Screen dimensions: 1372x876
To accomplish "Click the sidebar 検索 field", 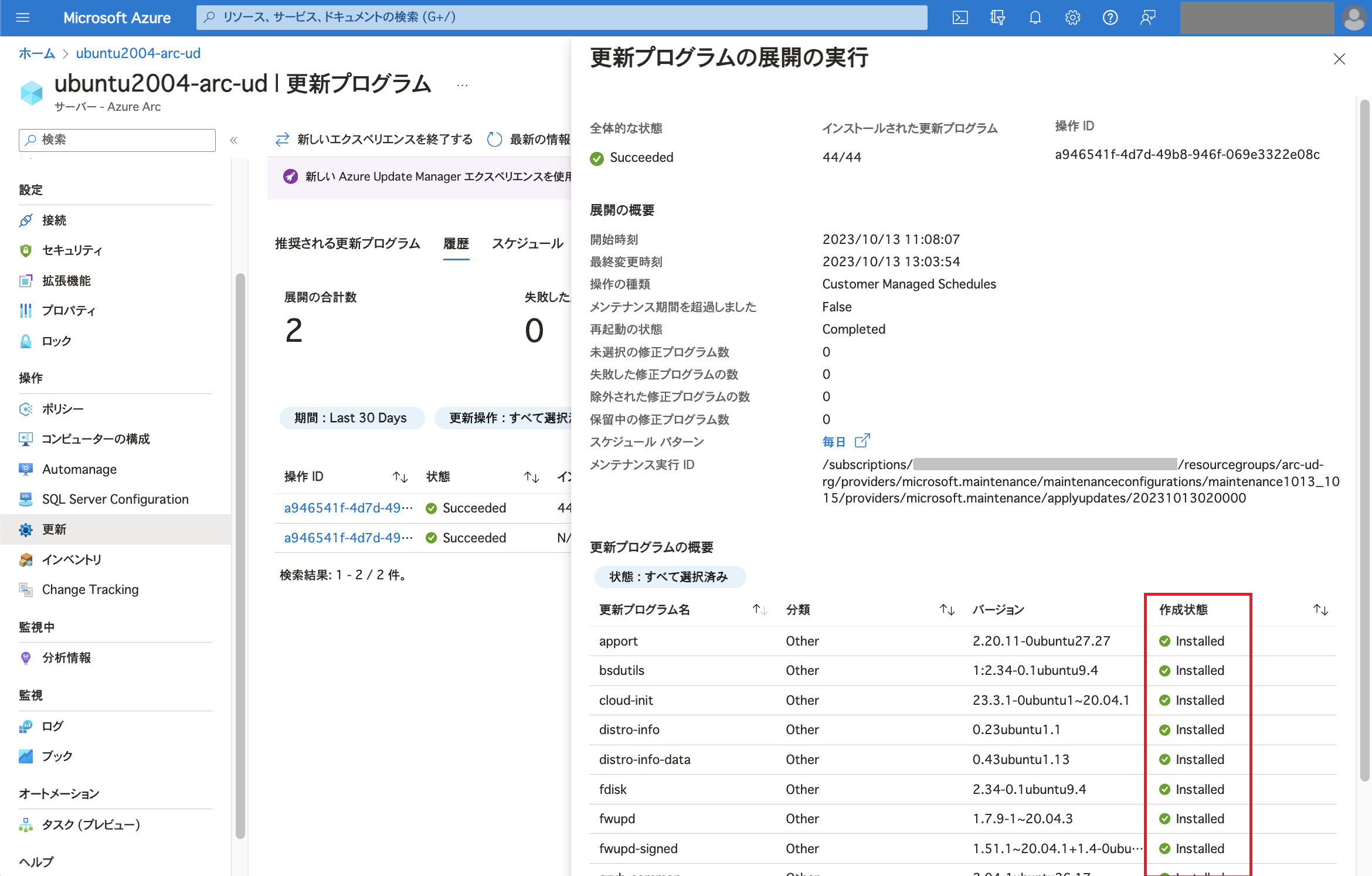I will (x=117, y=140).
